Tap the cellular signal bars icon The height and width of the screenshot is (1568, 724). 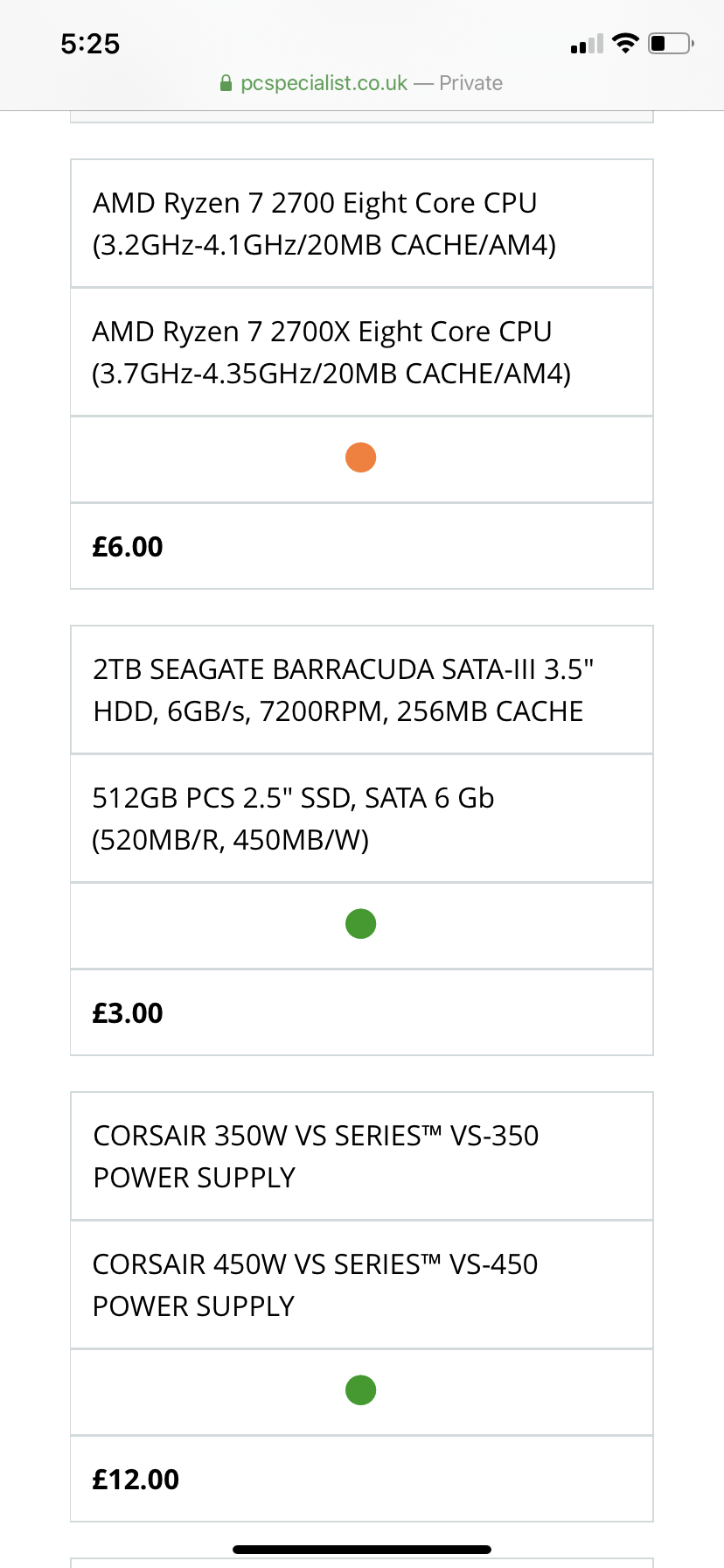587,44
